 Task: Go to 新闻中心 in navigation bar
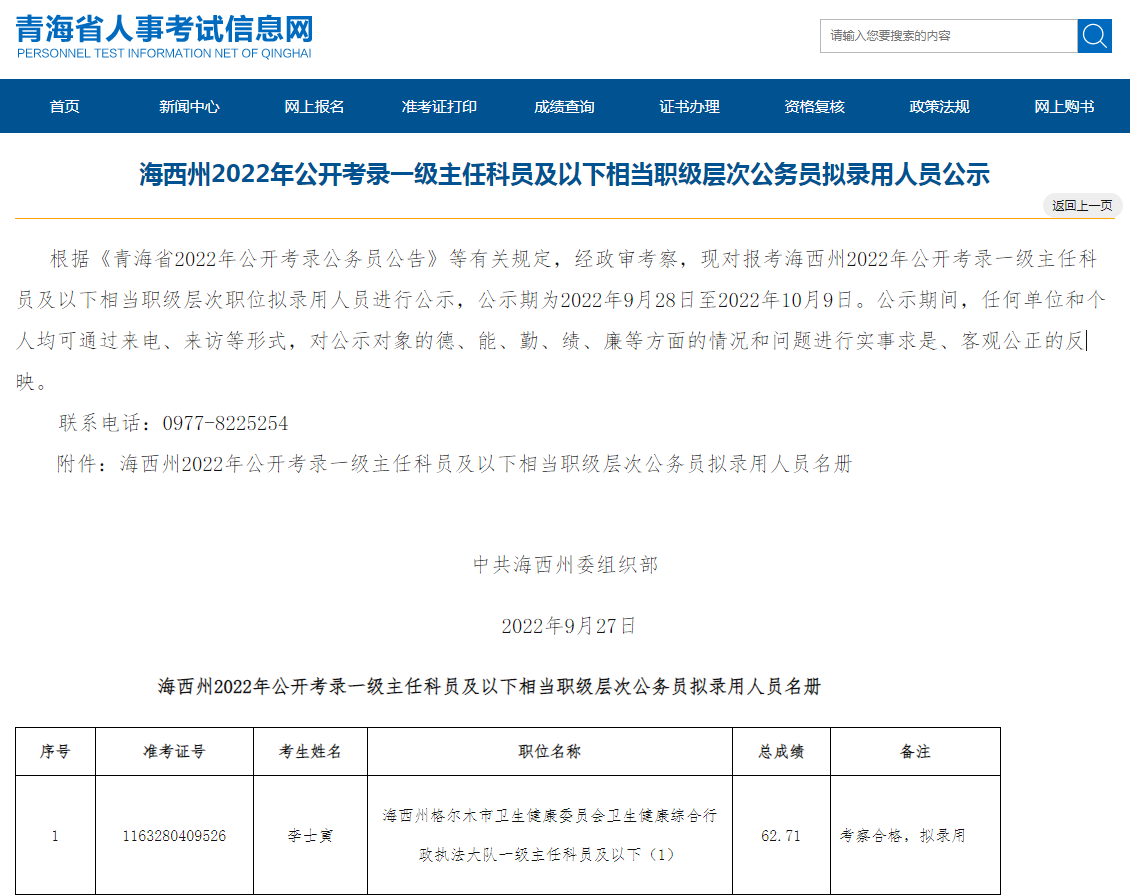tap(189, 107)
